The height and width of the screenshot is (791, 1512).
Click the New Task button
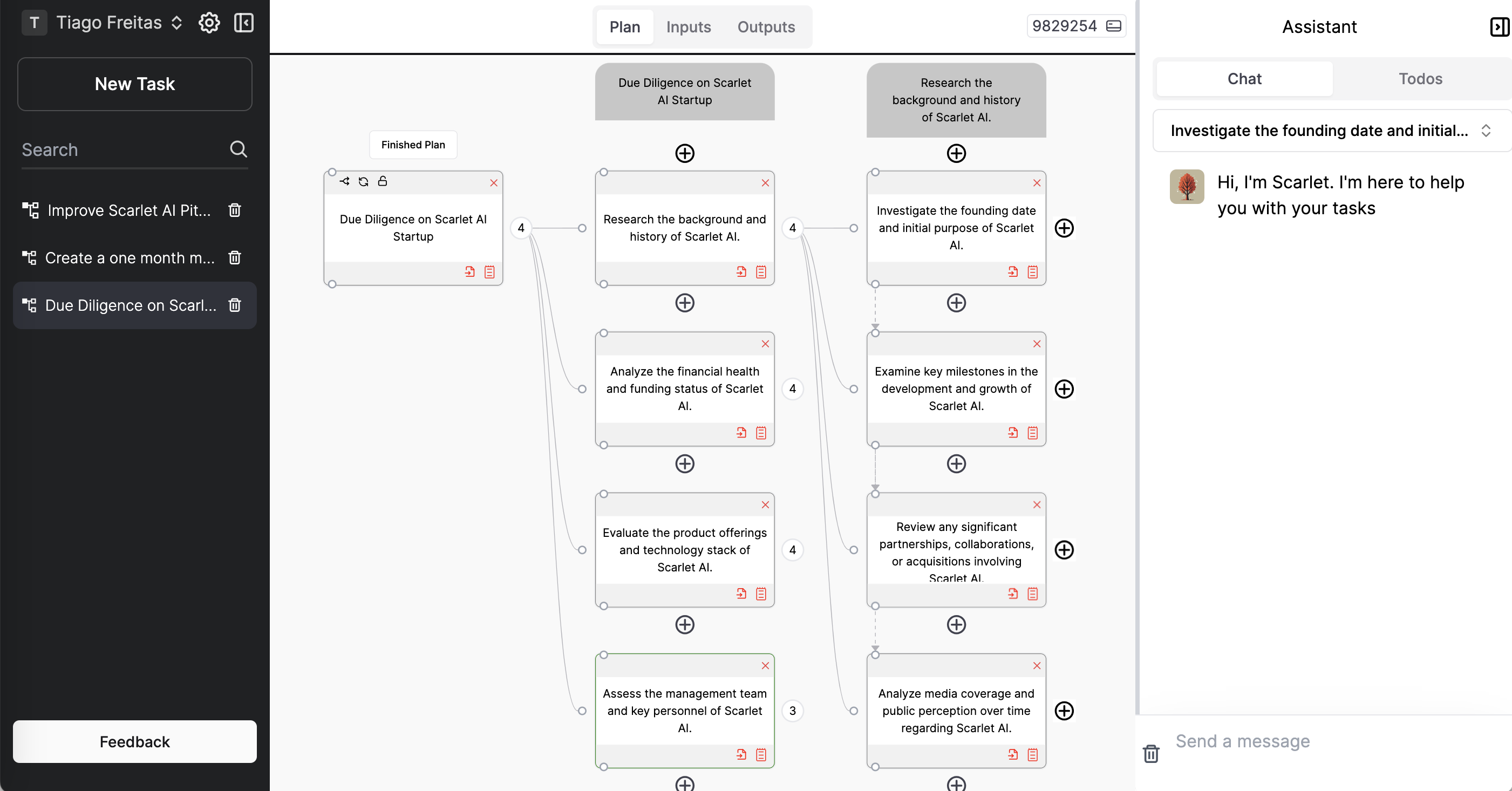pyautogui.click(x=134, y=84)
